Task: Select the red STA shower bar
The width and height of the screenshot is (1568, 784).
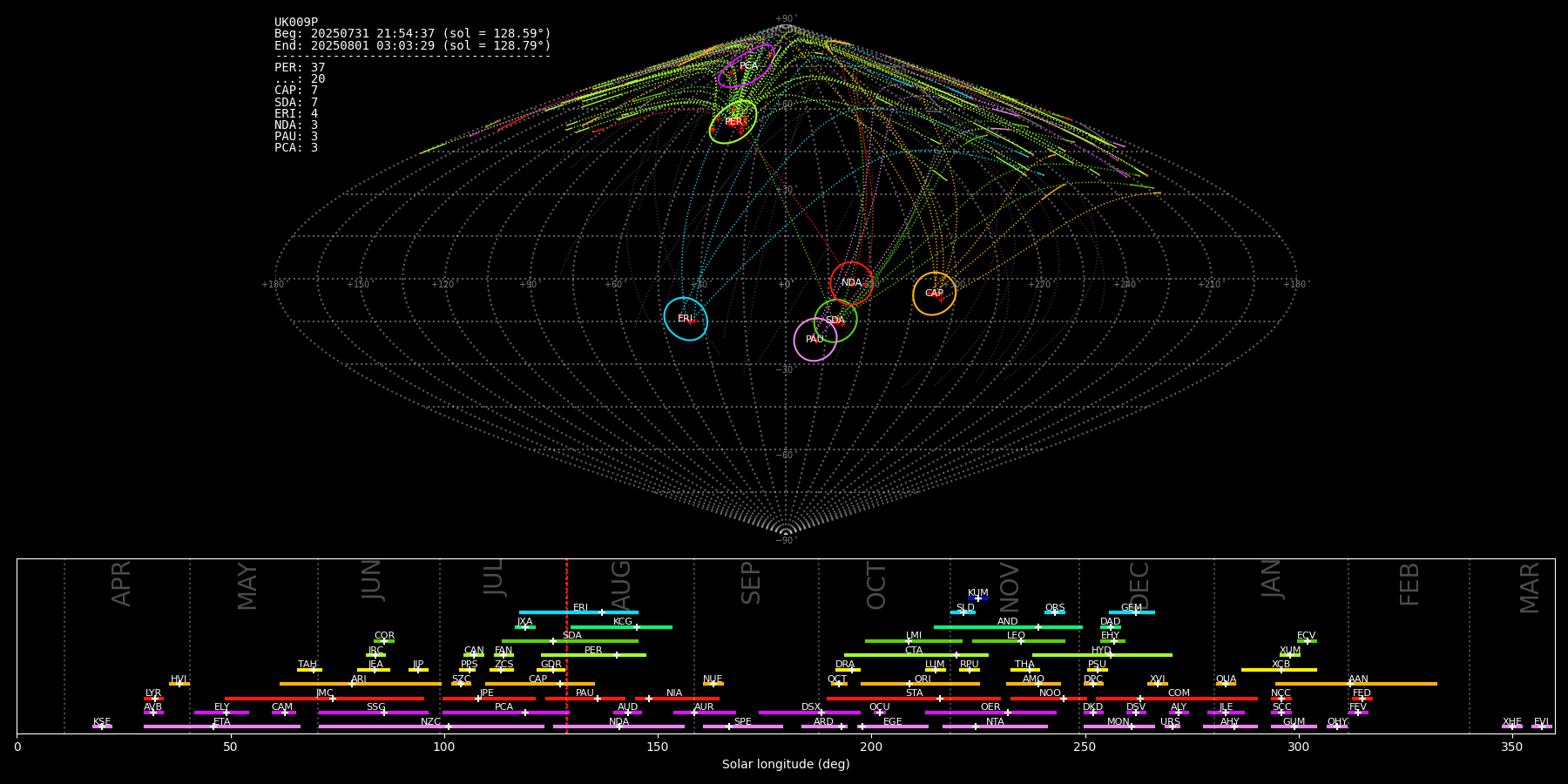Action: pyautogui.click(x=914, y=699)
